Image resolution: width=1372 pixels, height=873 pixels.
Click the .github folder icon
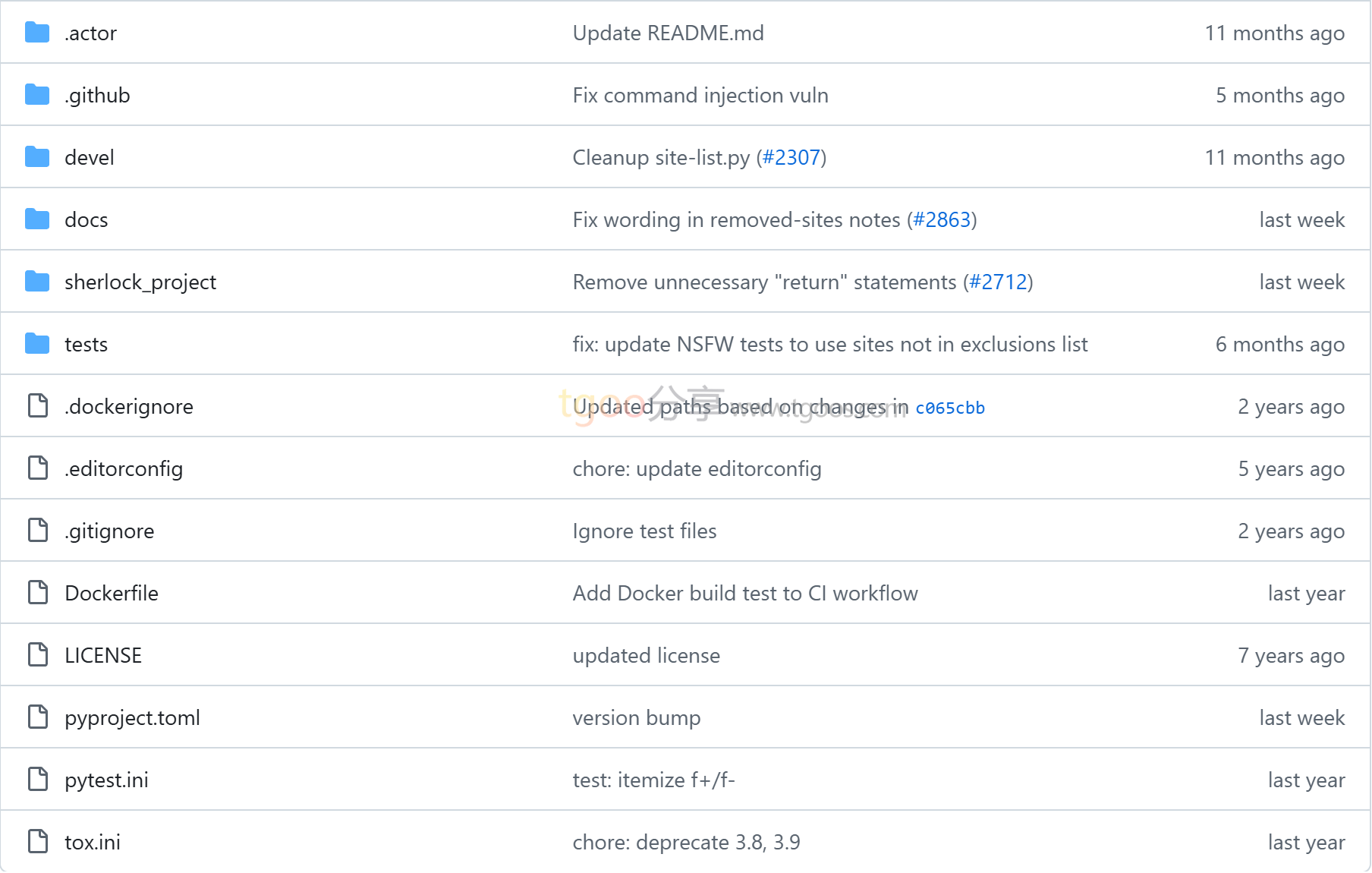[37, 95]
